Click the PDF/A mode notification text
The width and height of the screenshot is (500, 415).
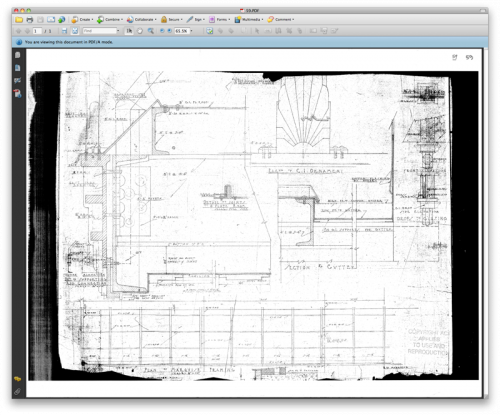point(69,42)
